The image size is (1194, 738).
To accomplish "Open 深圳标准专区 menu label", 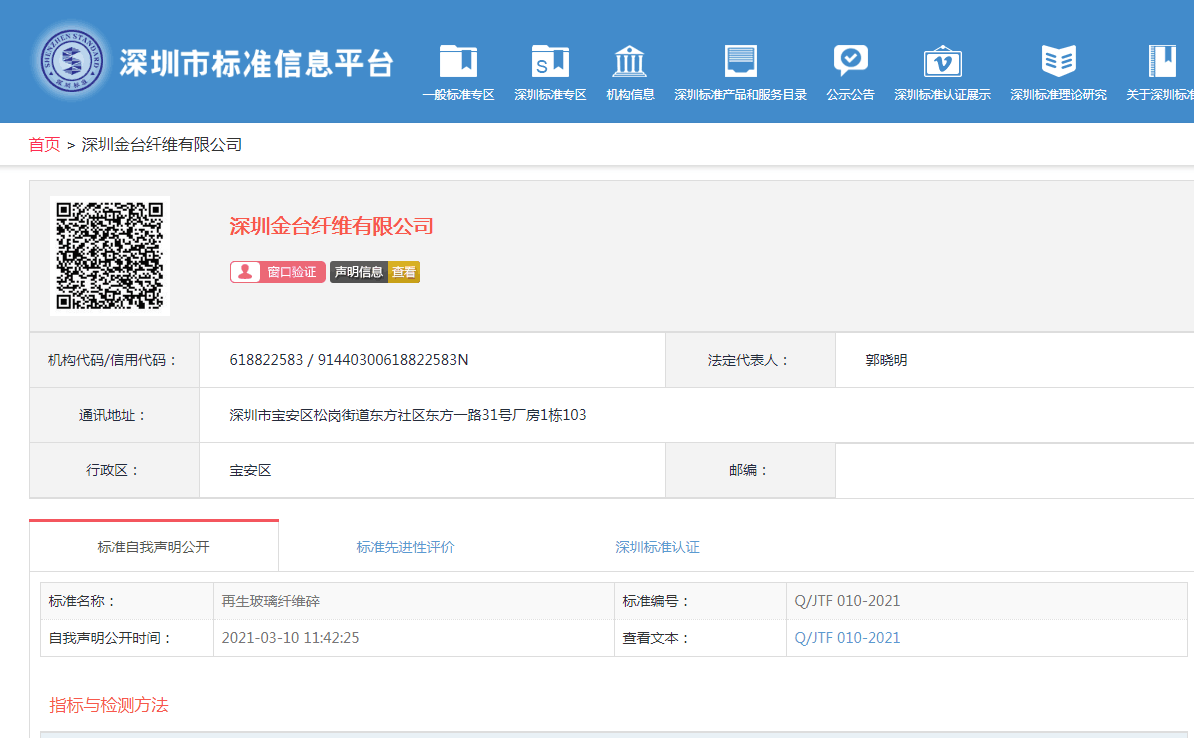I will (550, 94).
